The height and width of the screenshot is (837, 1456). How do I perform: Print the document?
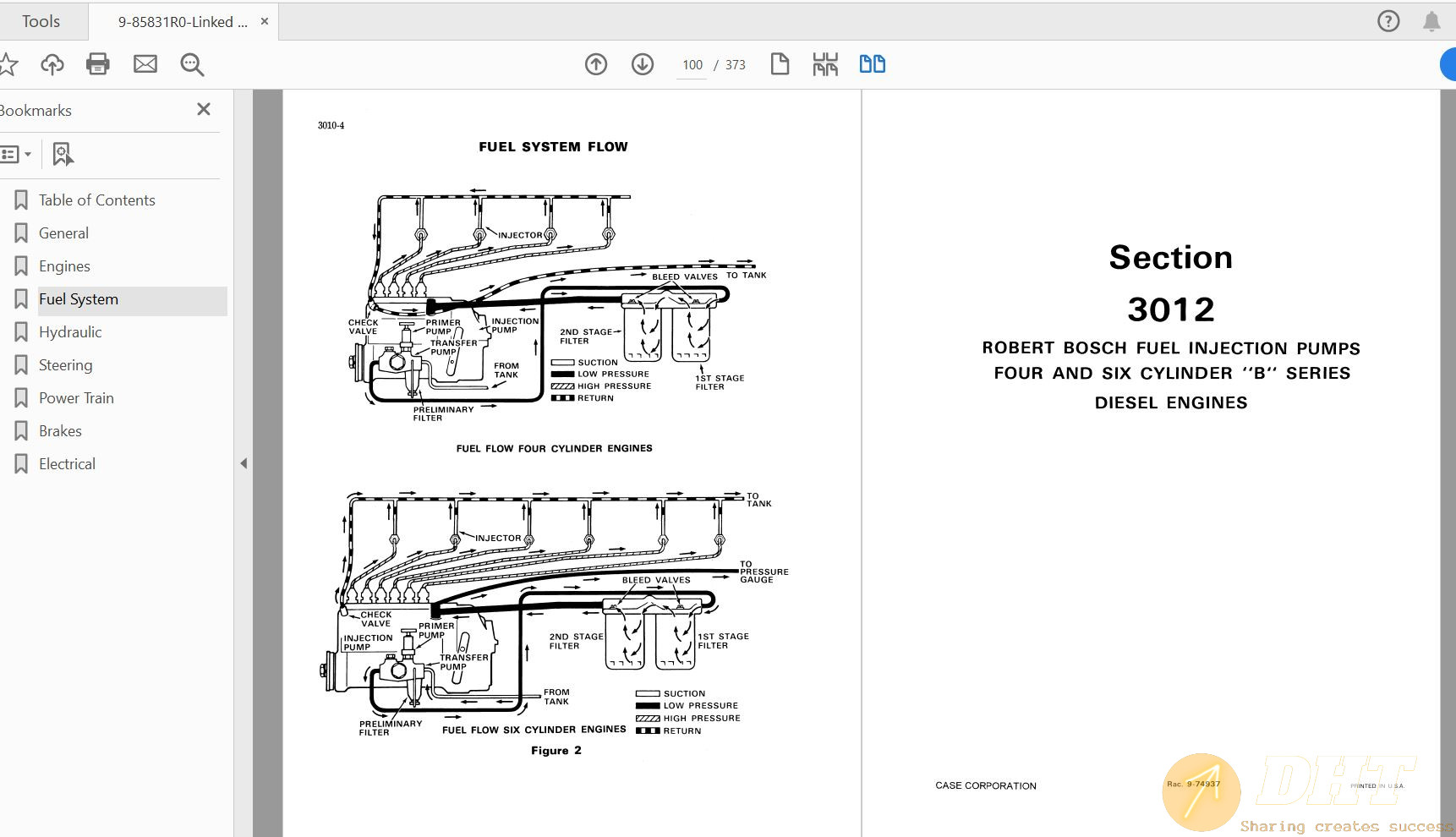pos(97,63)
